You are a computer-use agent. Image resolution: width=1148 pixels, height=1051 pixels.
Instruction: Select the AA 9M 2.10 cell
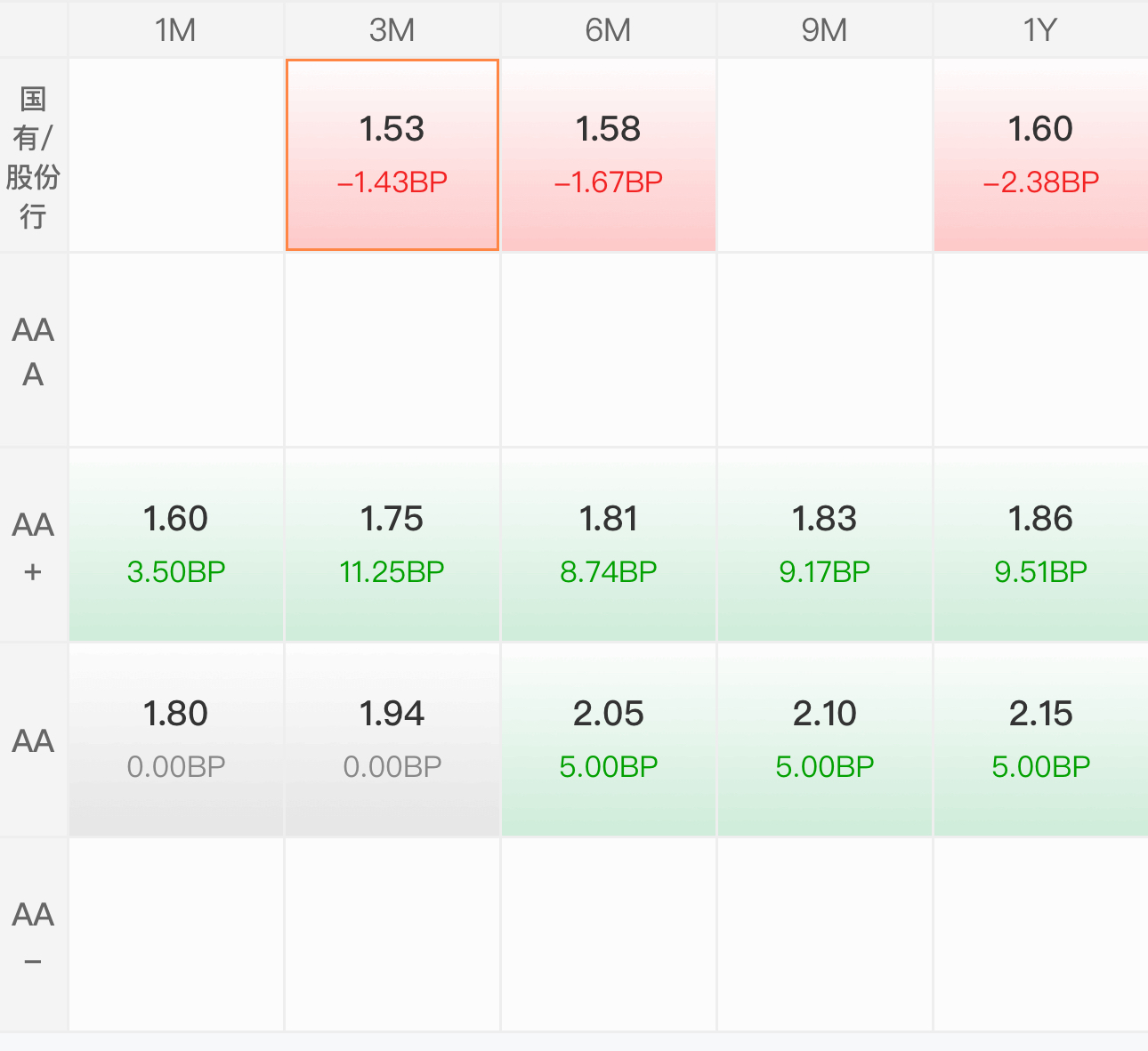point(825,740)
